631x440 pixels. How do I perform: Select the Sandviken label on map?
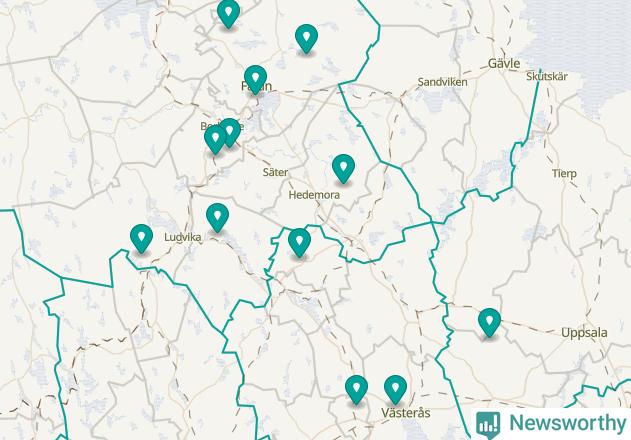tap(442, 82)
